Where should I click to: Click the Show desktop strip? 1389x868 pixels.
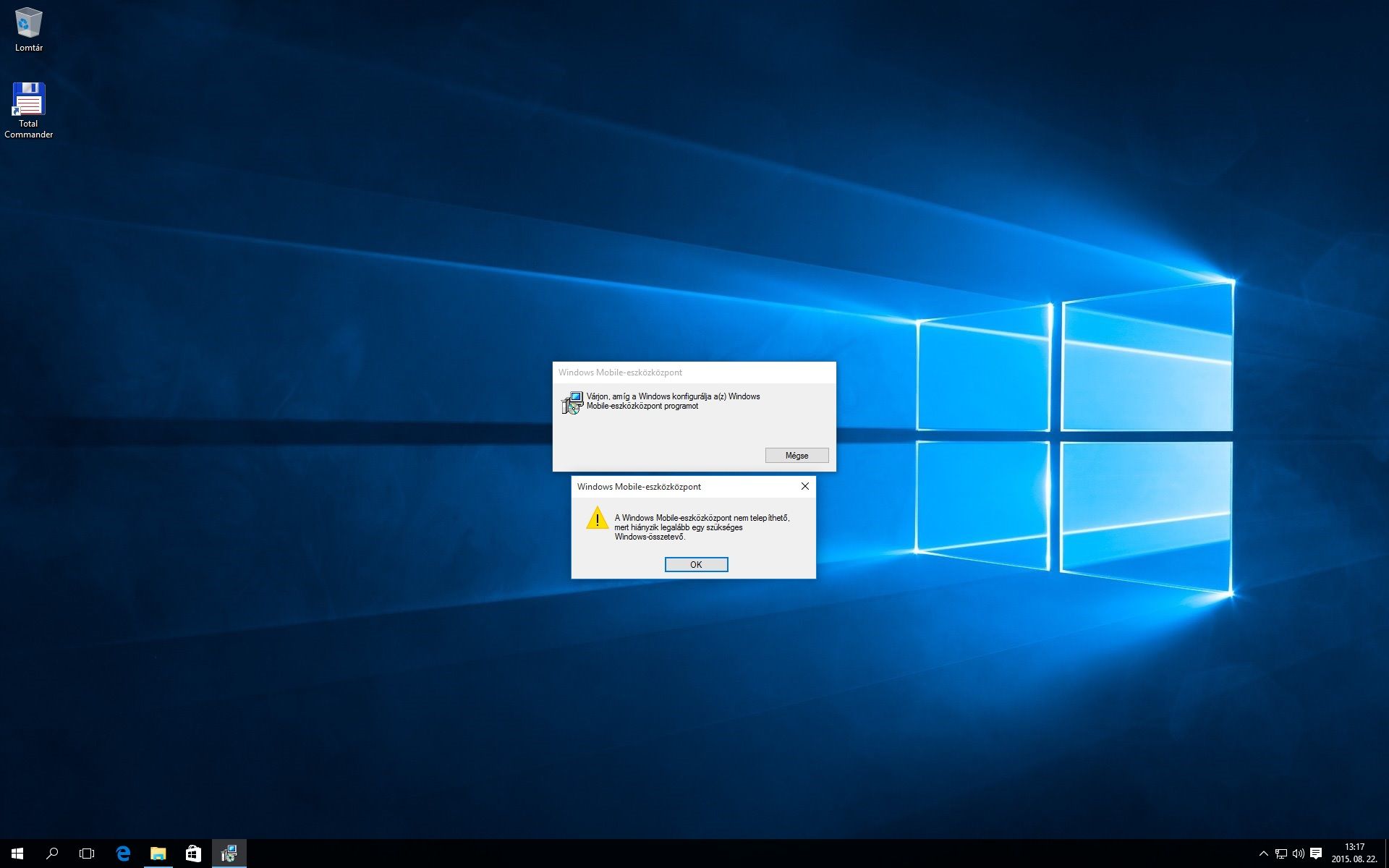pyautogui.click(x=1386, y=854)
